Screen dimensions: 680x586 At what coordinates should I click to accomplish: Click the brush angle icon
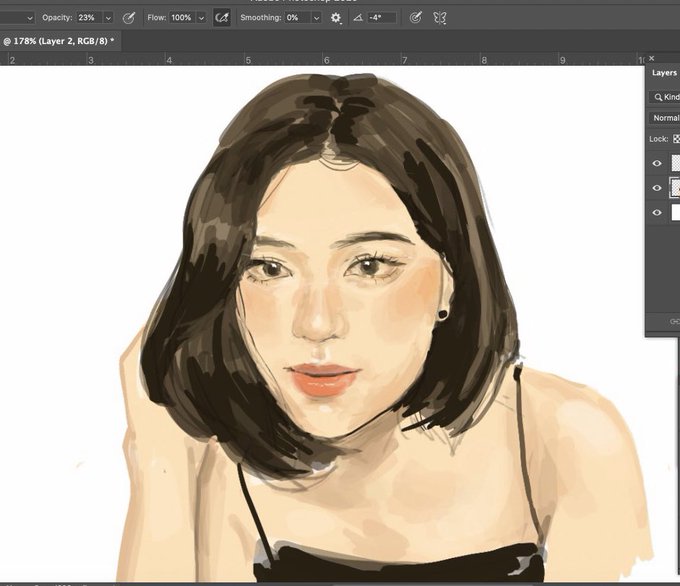357,18
